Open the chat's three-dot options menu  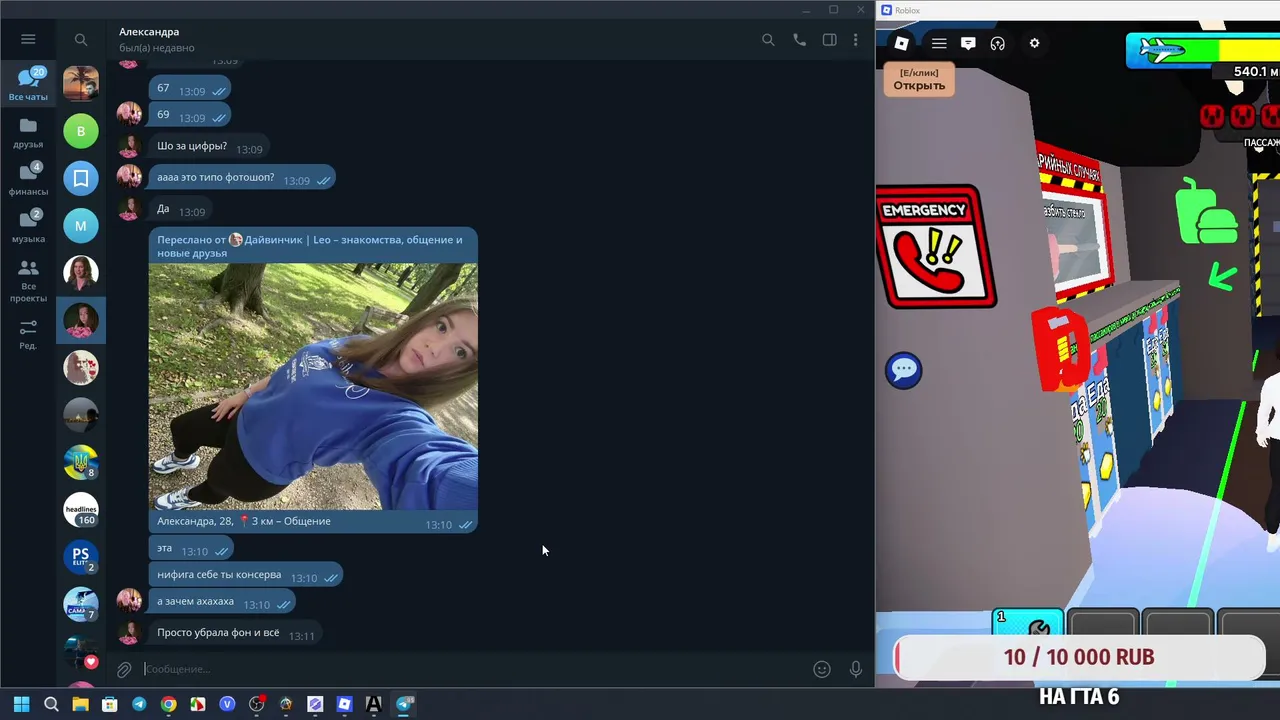pos(855,40)
